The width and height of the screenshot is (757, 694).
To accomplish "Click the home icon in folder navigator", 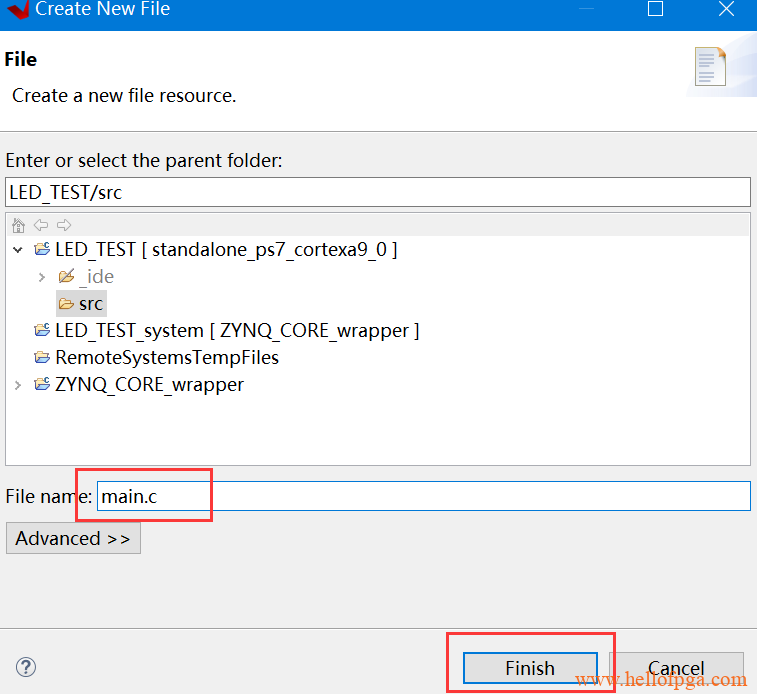I will (18, 225).
